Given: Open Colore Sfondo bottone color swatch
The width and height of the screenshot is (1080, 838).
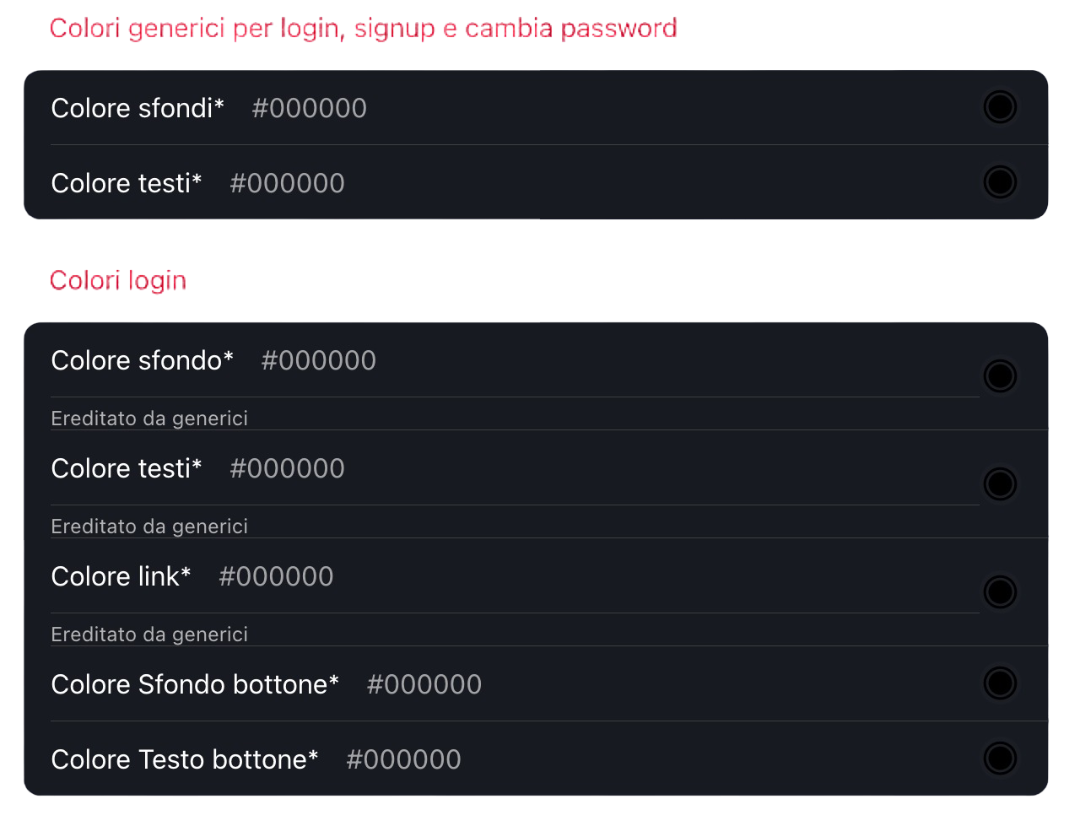Looking at the screenshot, I should [x=999, y=683].
